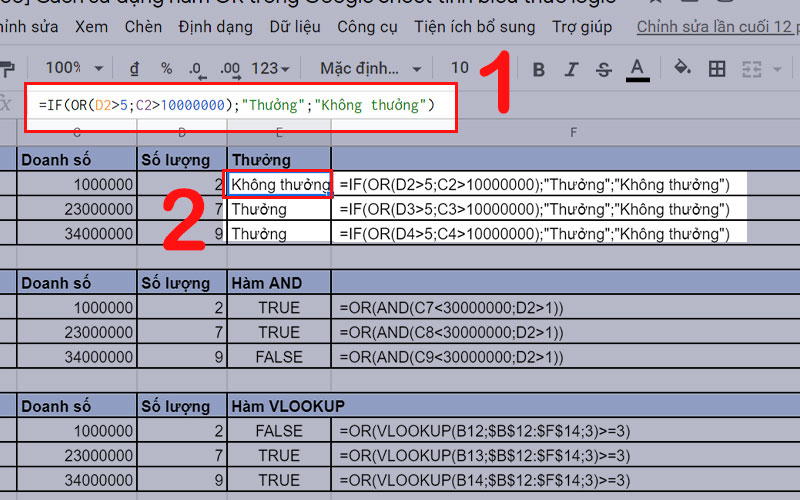The width and height of the screenshot is (800, 500).
Task: Toggle italic formatting
Action: pos(571,69)
